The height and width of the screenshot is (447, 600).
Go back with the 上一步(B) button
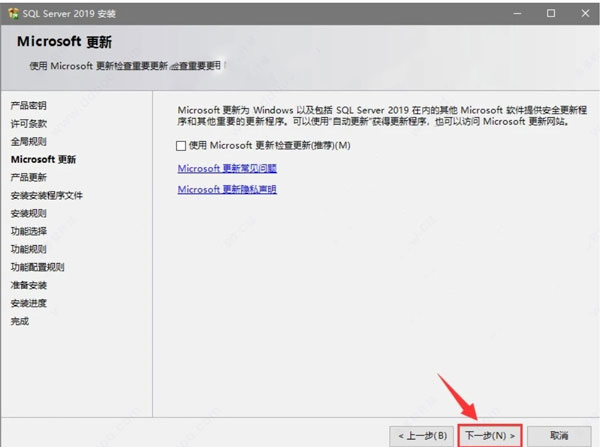pyautogui.click(x=422, y=436)
